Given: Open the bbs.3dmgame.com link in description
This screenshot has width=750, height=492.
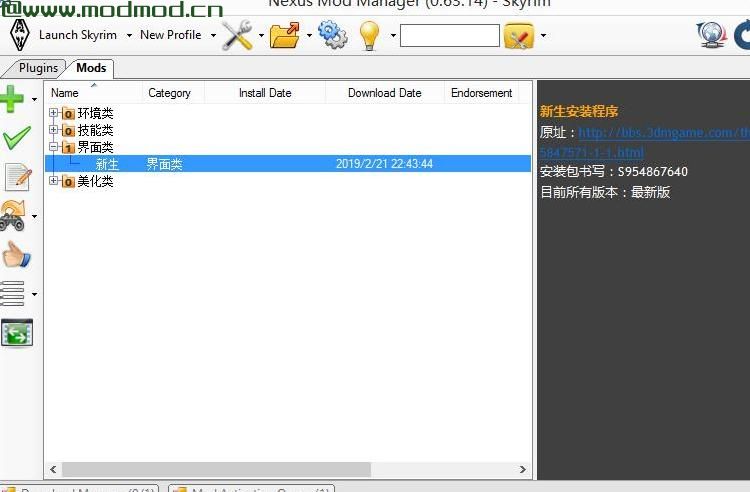Looking at the screenshot, I should coord(664,132).
